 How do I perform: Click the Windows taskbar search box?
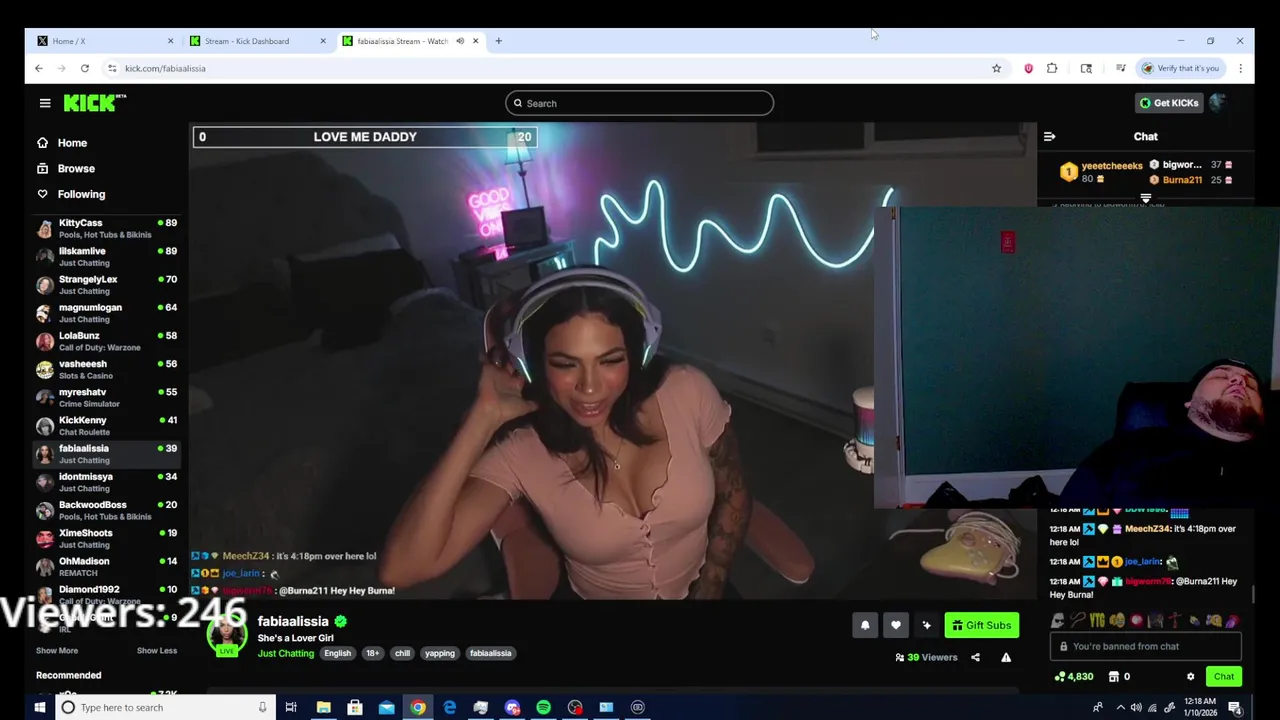(164, 707)
